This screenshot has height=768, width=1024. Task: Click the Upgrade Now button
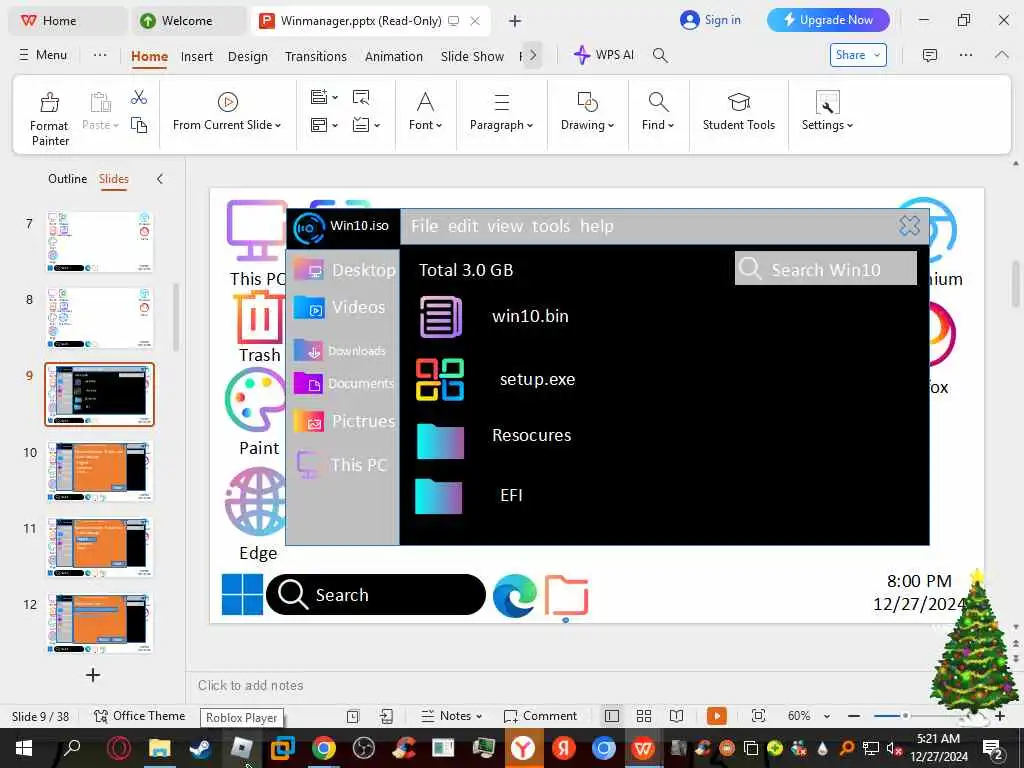coord(828,20)
